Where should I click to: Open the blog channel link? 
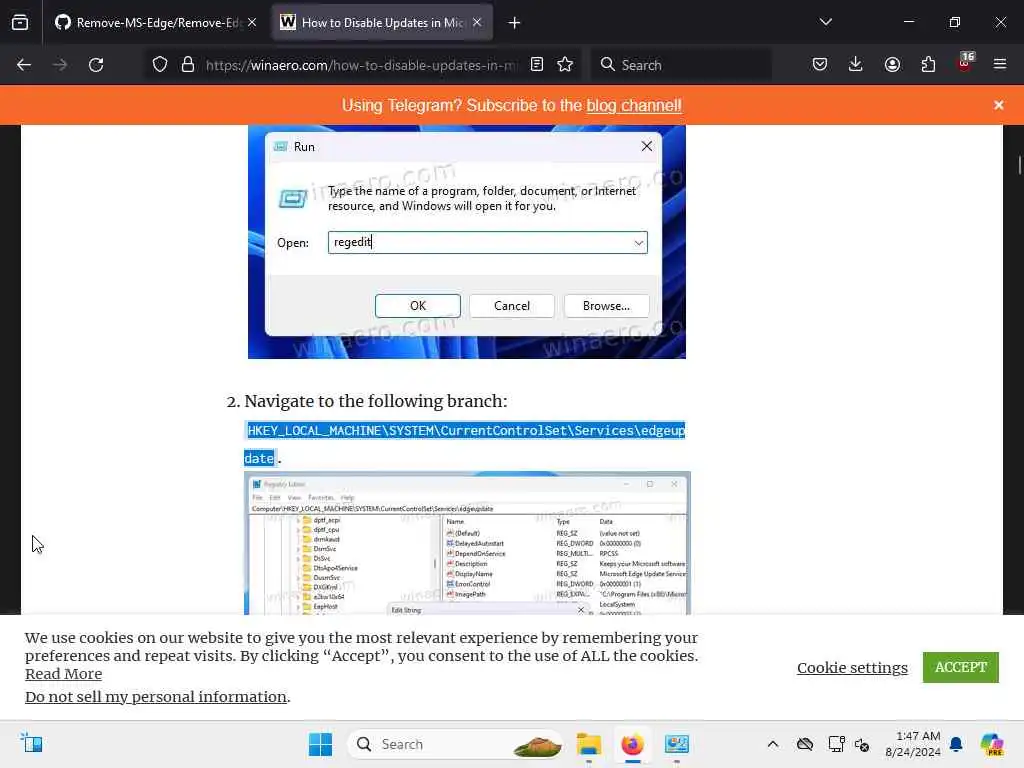click(634, 106)
